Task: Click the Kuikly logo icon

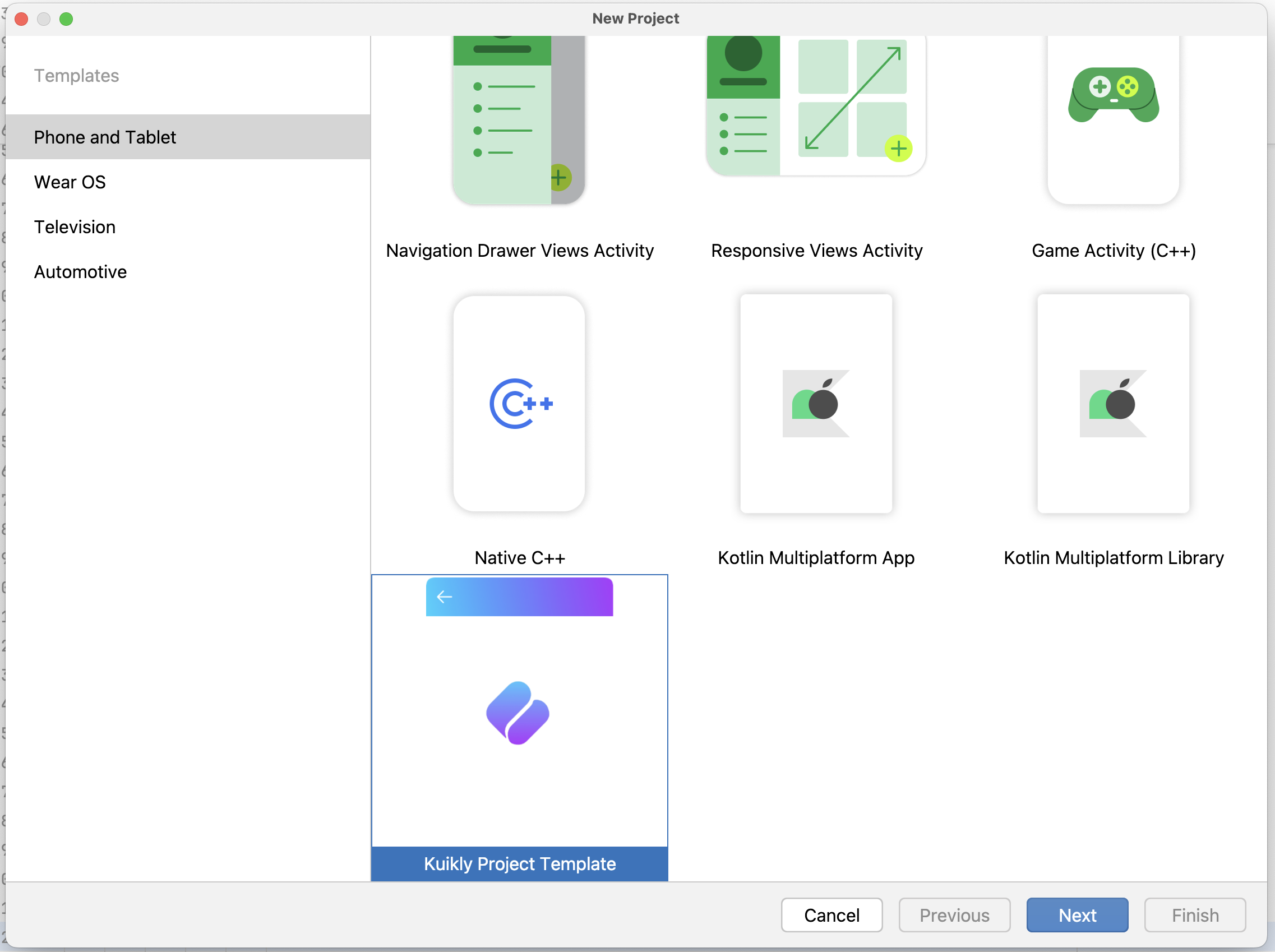Action: pos(518,713)
